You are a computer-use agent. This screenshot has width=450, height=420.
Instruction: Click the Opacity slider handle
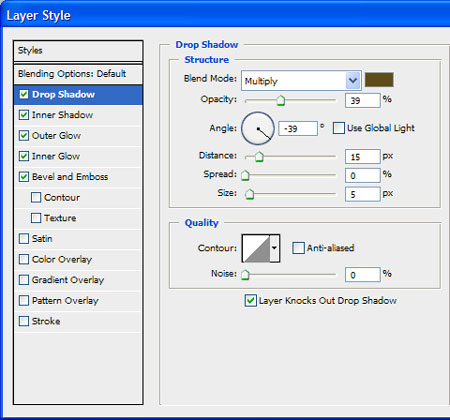click(x=281, y=100)
